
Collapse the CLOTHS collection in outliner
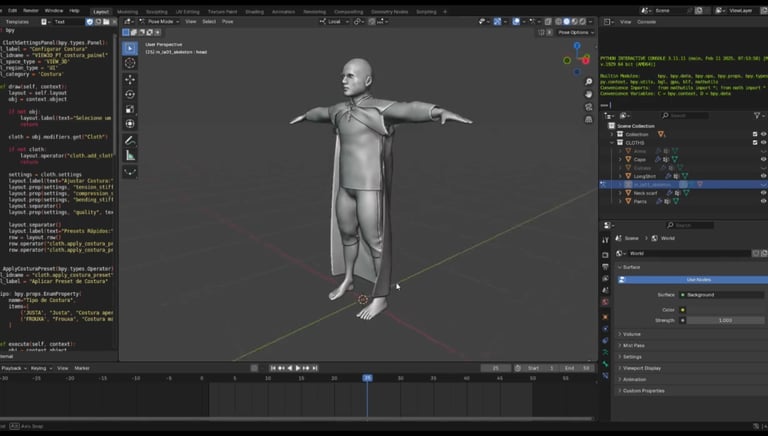[x=612, y=143]
